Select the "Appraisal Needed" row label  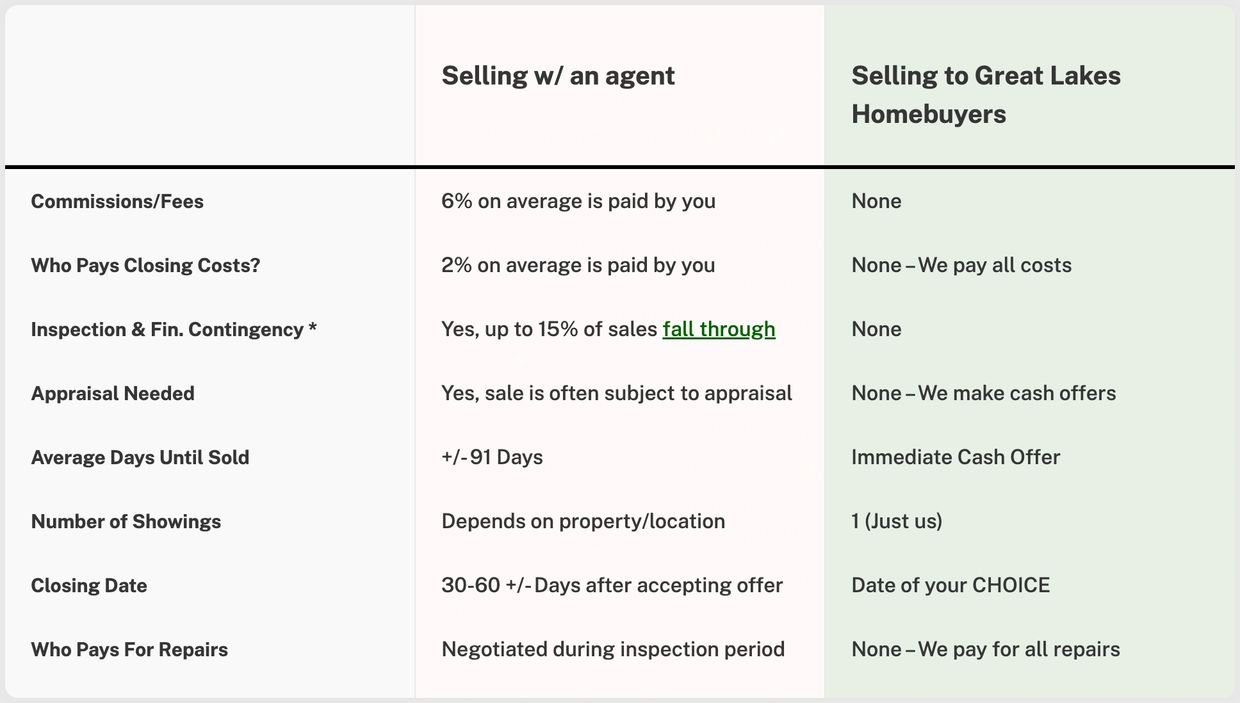[x=112, y=393]
